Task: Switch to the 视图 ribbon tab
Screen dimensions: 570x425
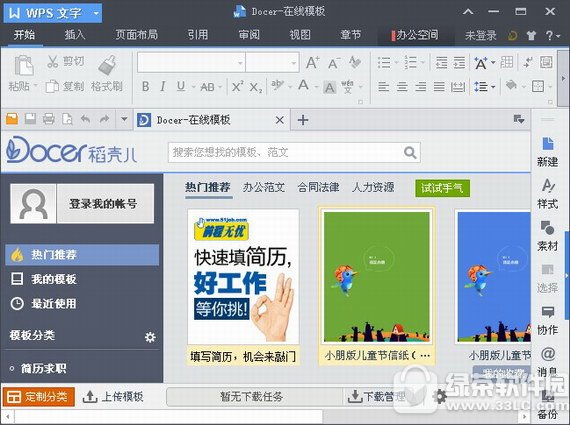Action: (x=300, y=35)
